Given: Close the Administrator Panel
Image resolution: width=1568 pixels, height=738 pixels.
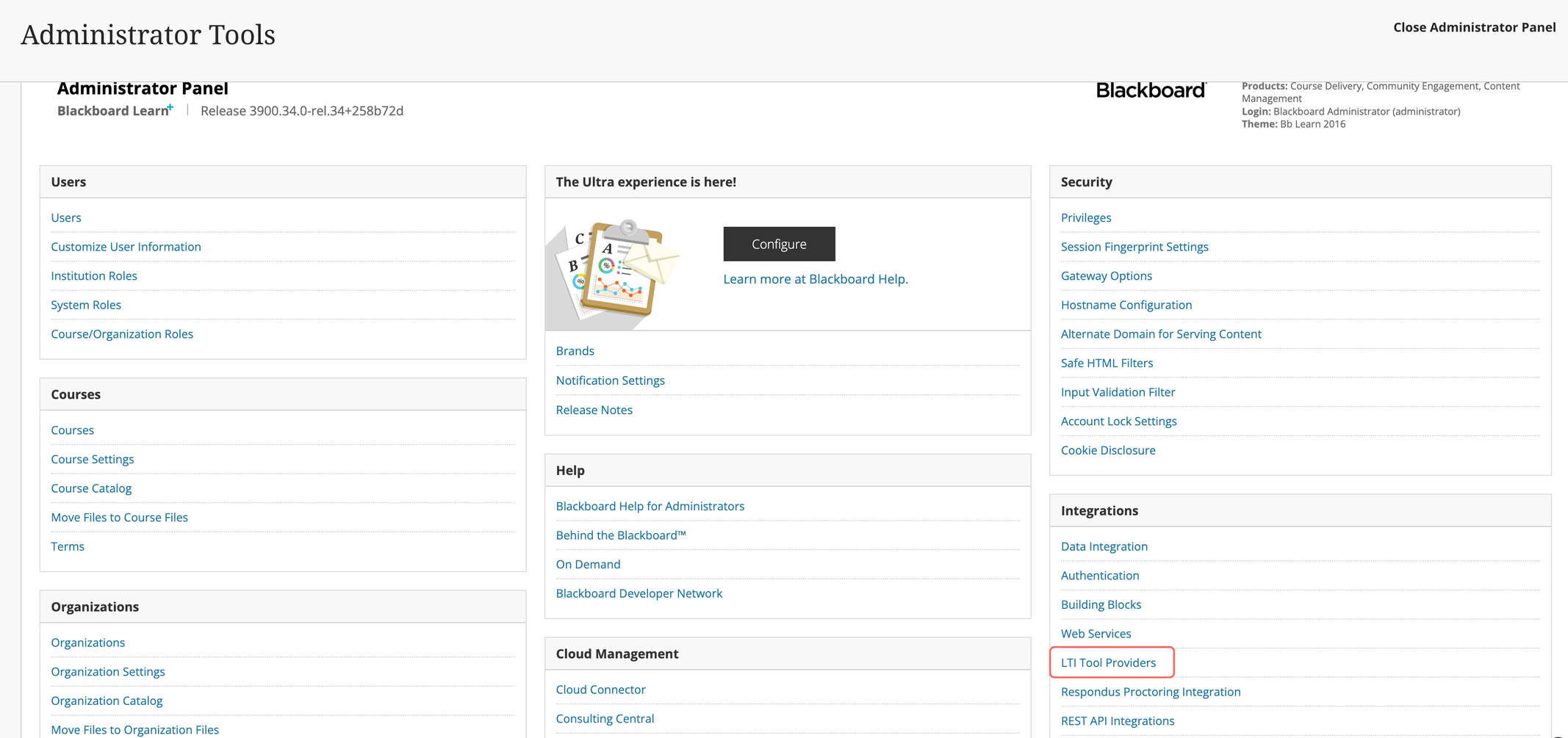Looking at the screenshot, I should [x=1474, y=27].
